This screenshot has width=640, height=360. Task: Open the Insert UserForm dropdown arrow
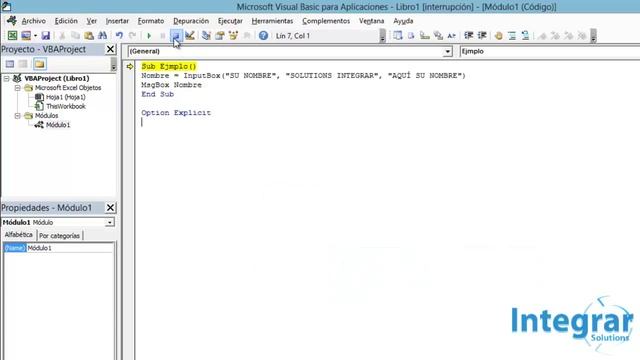[x=36, y=36]
